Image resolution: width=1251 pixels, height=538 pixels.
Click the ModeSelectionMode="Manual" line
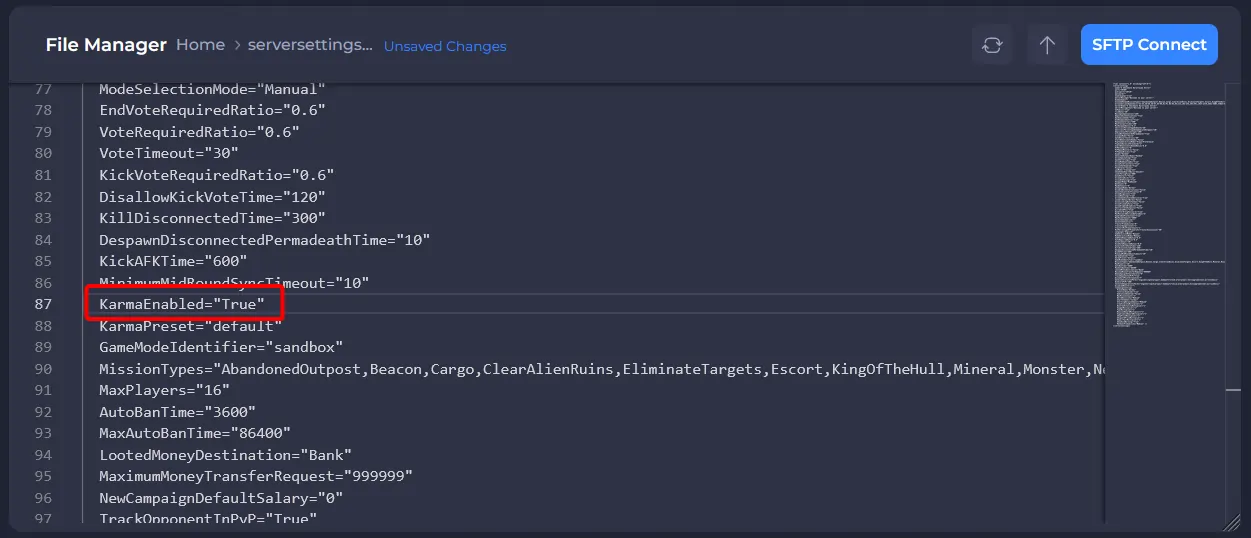pyautogui.click(x=212, y=89)
